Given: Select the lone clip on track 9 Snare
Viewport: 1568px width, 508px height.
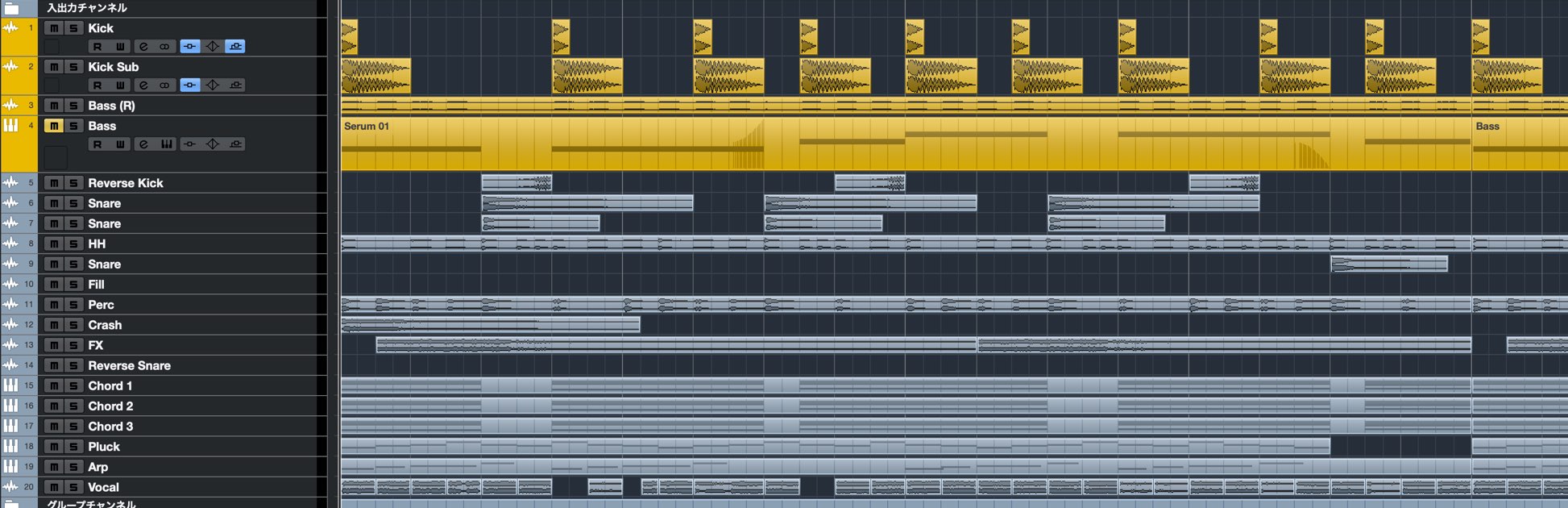Looking at the screenshot, I should (1389, 264).
